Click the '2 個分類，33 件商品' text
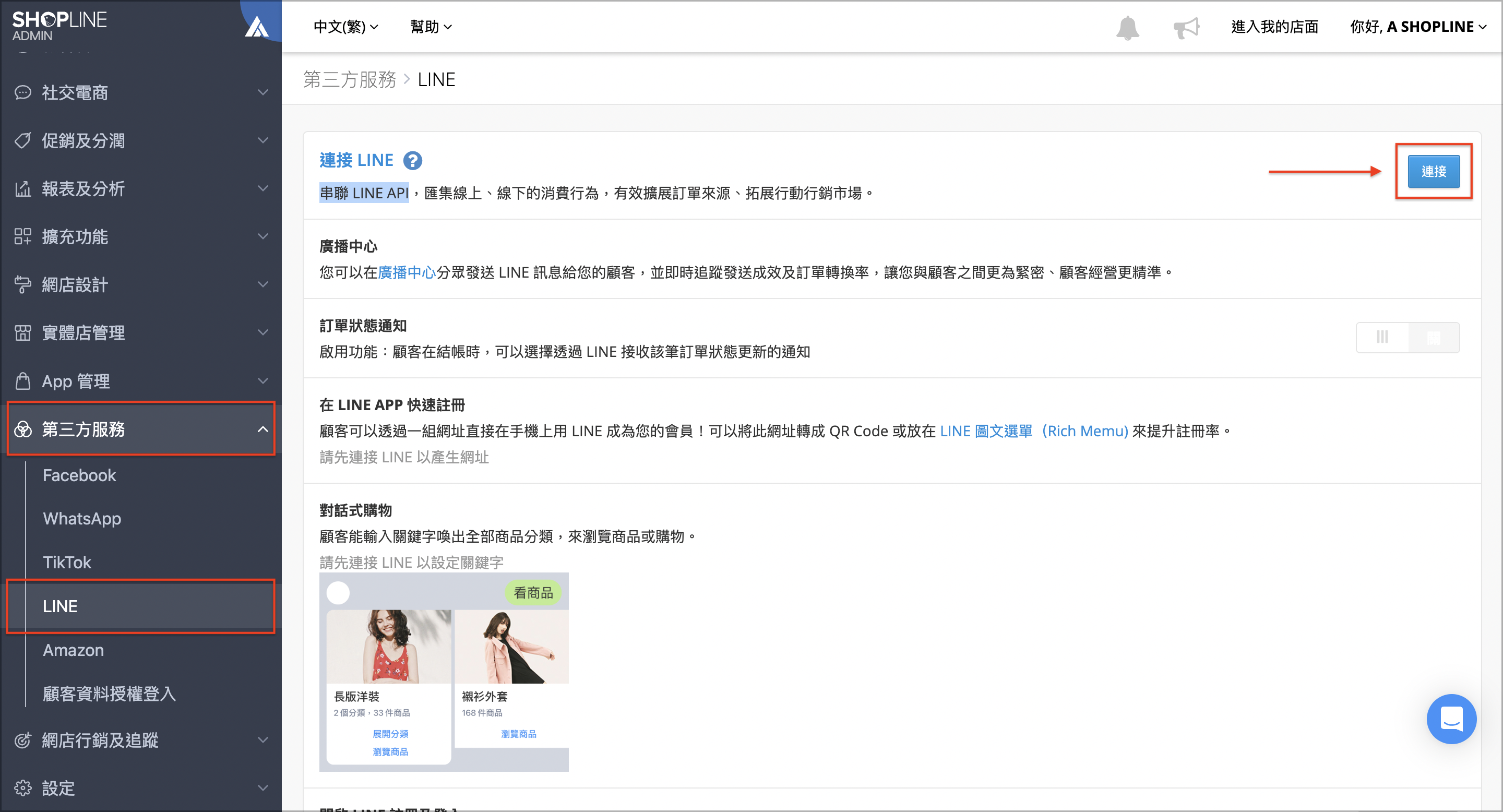The image size is (1503, 812). (x=372, y=713)
